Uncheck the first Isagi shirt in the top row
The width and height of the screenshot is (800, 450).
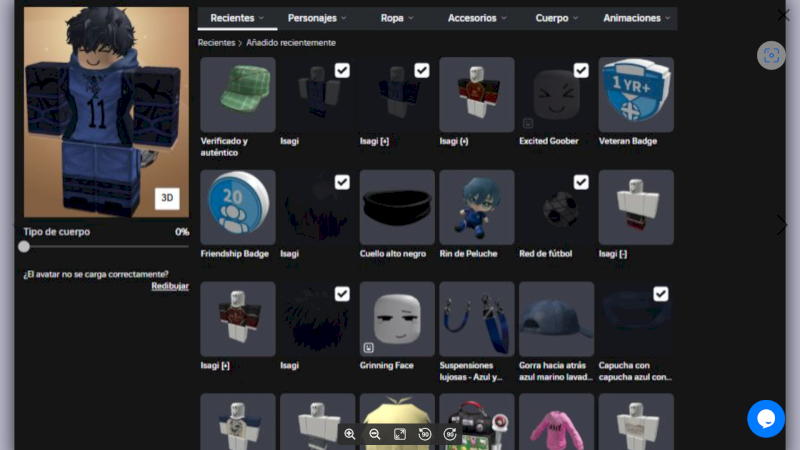coord(342,70)
